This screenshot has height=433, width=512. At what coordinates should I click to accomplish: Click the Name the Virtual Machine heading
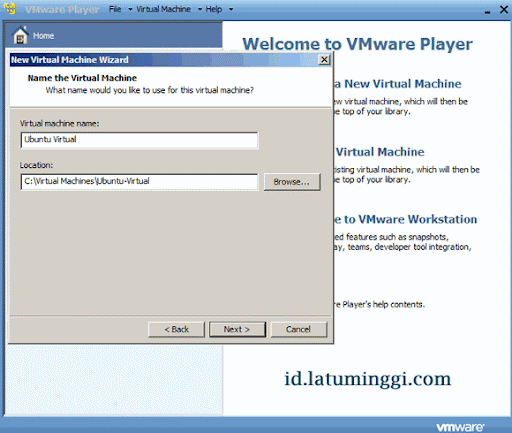(x=82, y=78)
